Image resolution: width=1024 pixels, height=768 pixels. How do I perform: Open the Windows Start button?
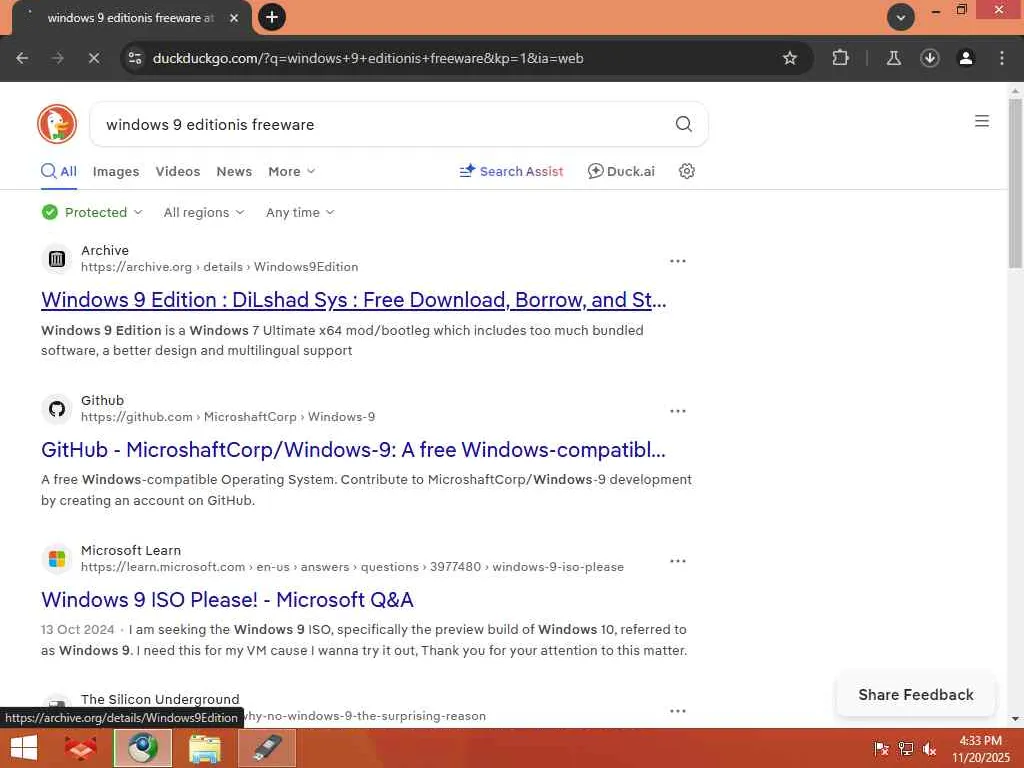[x=24, y=748]
